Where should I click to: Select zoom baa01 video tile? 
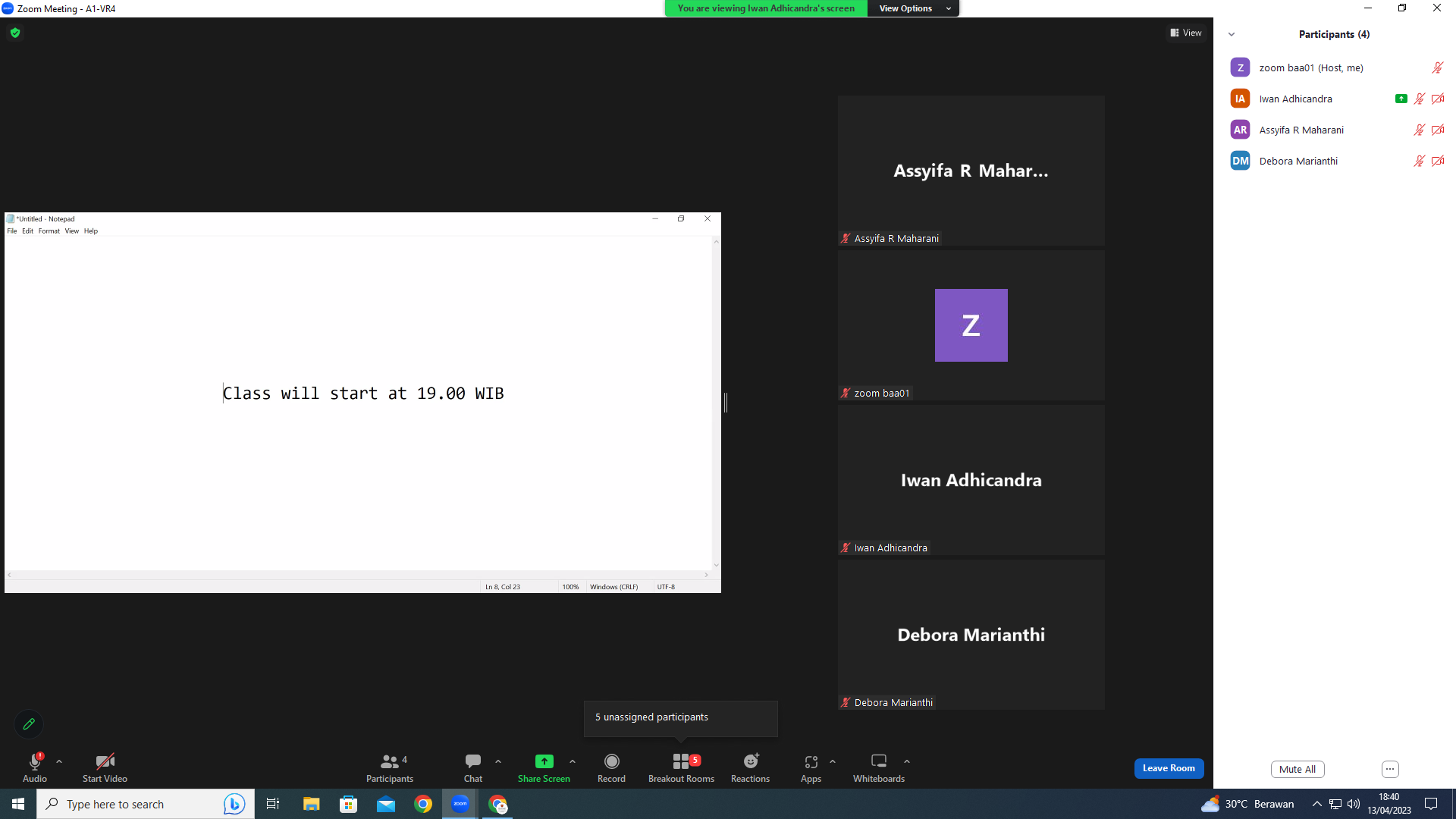click(x=971, y=325)
